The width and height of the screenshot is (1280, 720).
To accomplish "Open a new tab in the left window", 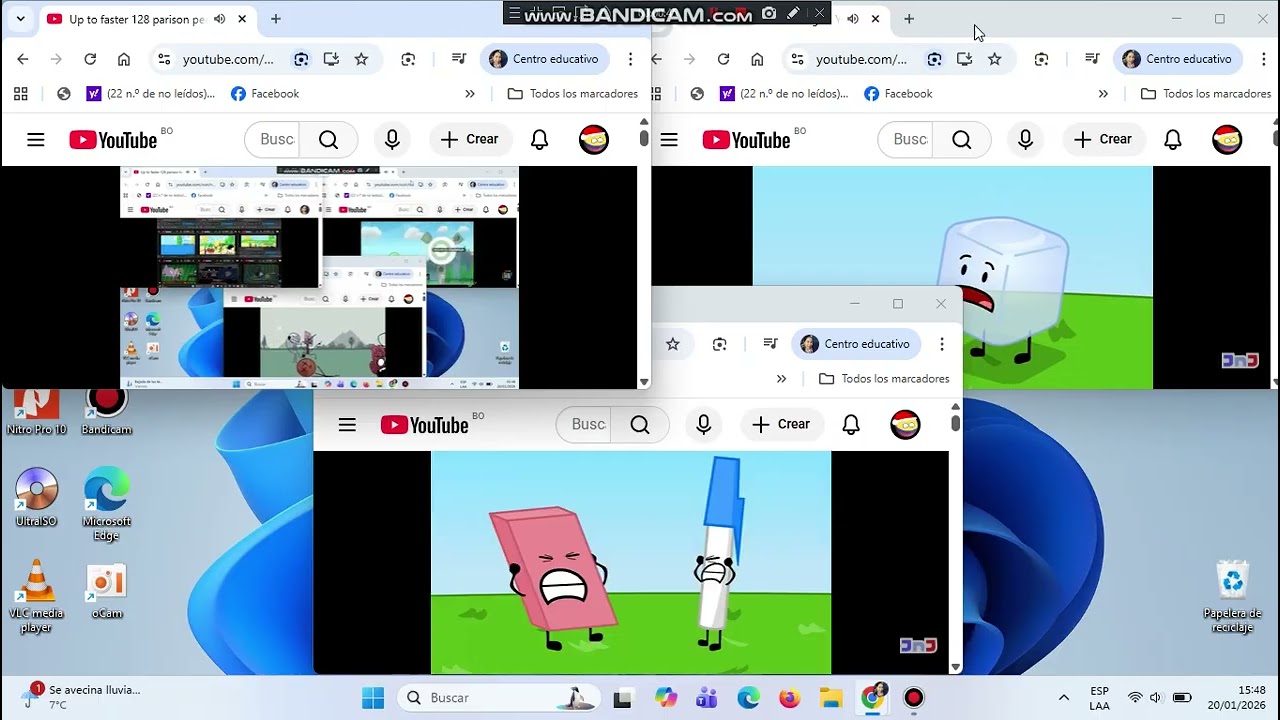I will pos(276,19).
